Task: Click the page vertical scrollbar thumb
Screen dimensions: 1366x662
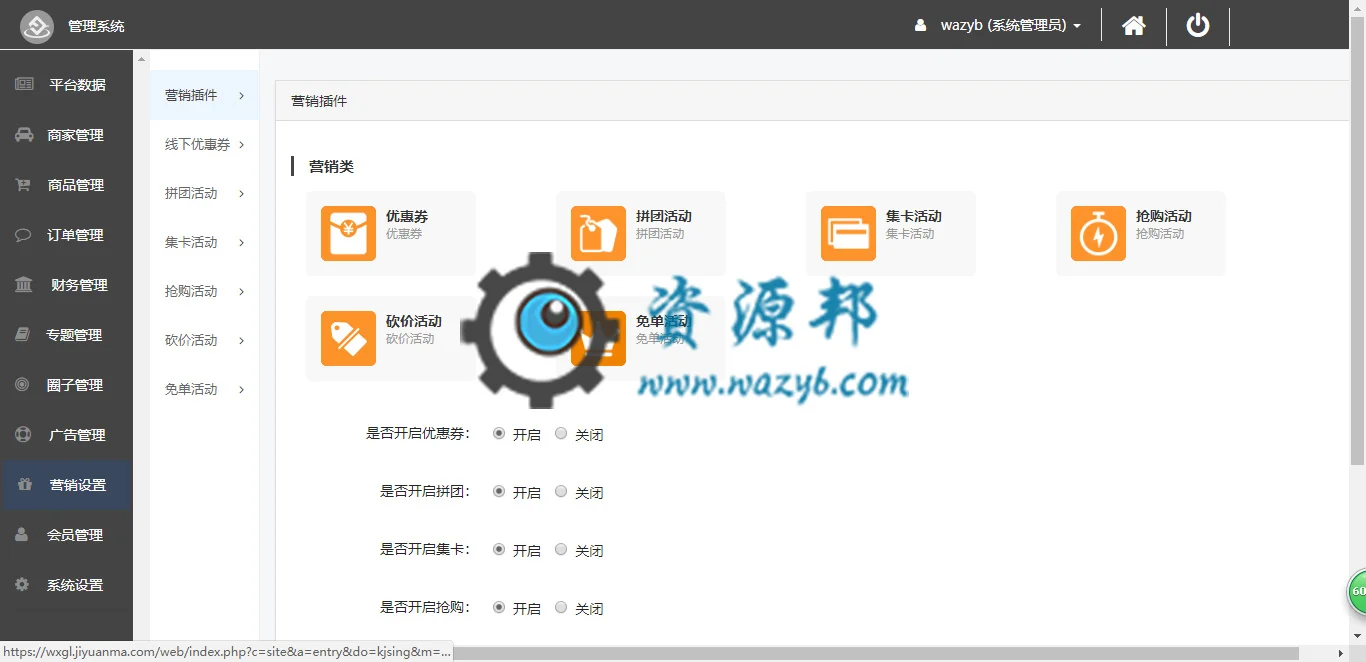Action: point(1357,241)
